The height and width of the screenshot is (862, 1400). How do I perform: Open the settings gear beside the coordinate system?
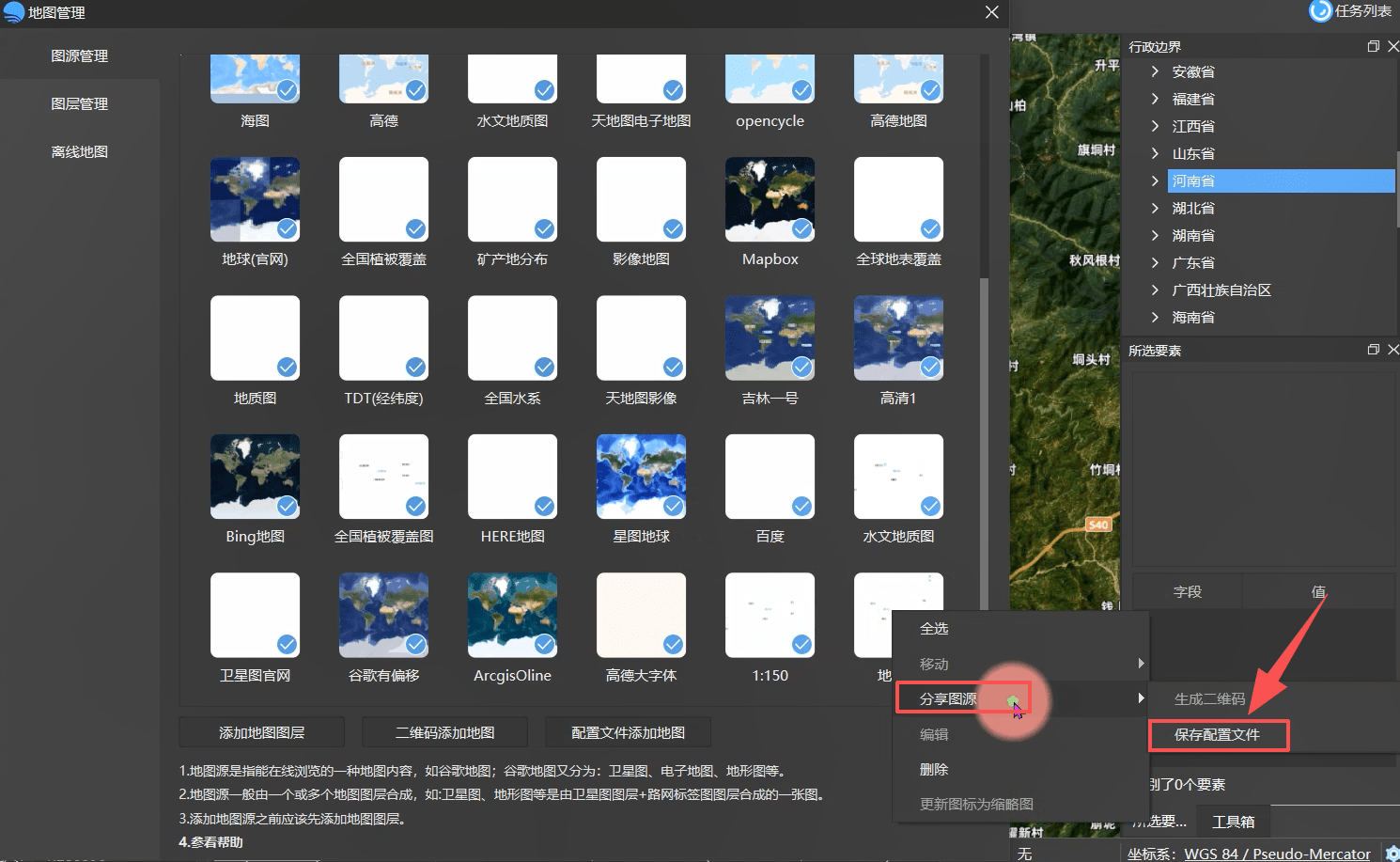pos(1392,853)
